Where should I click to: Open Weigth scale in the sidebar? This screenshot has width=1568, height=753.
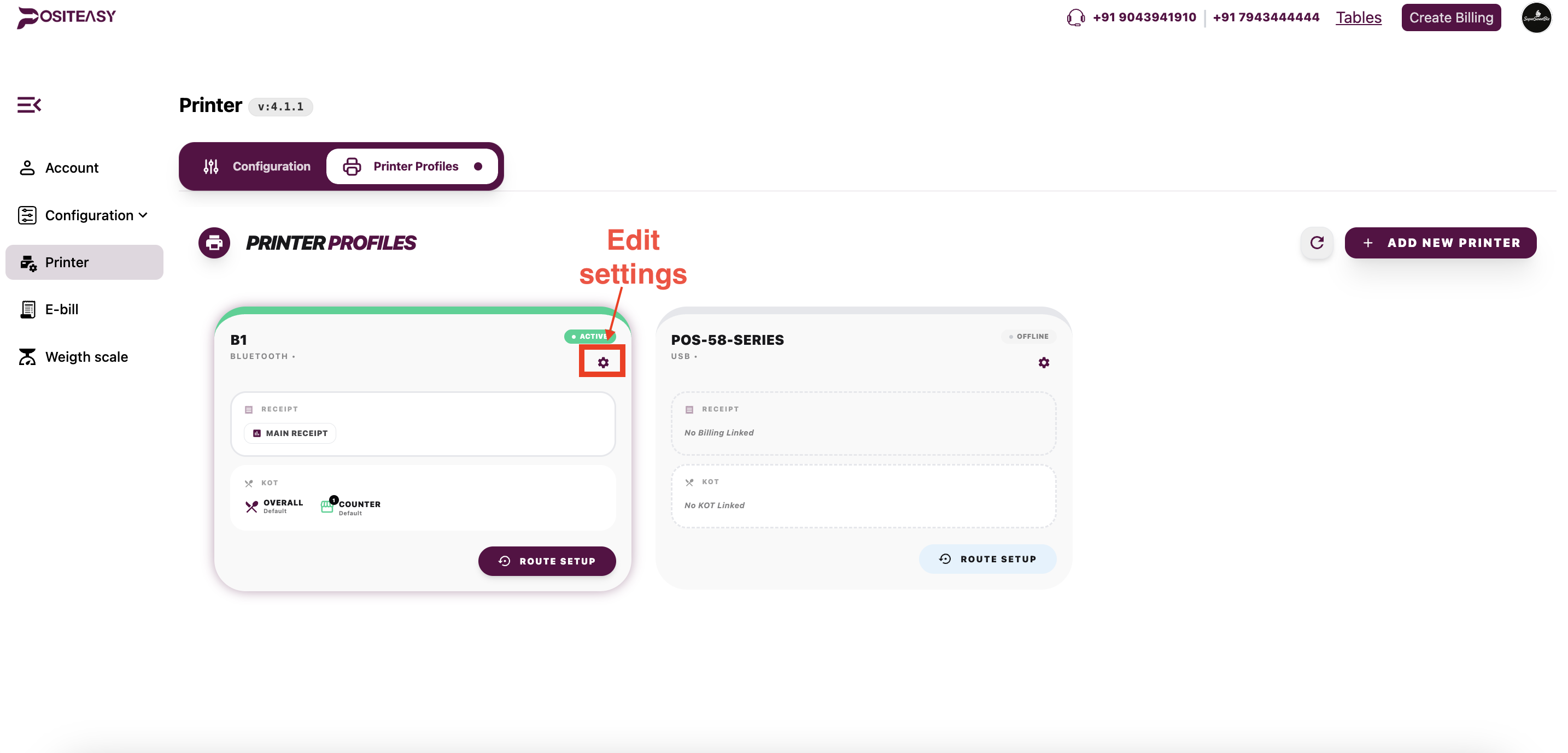coord(86,357)
